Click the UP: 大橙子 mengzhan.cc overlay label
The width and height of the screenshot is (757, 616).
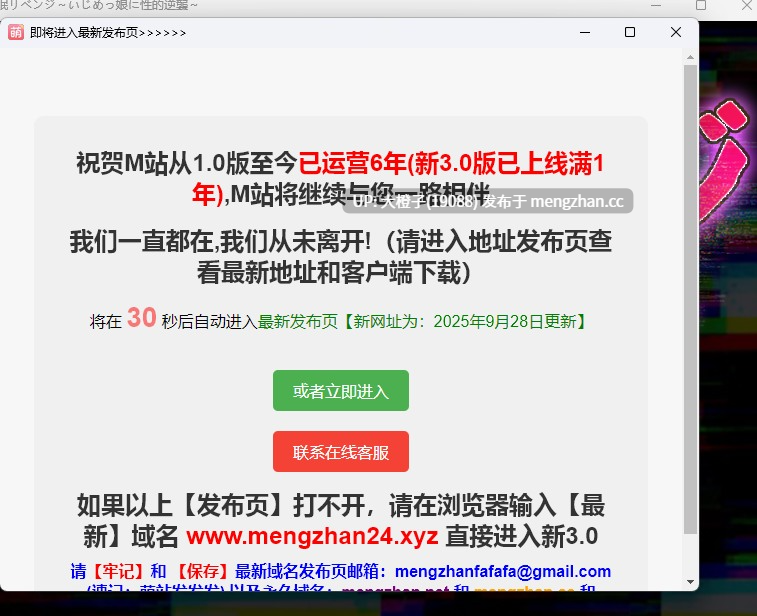(x=488, y=201)
